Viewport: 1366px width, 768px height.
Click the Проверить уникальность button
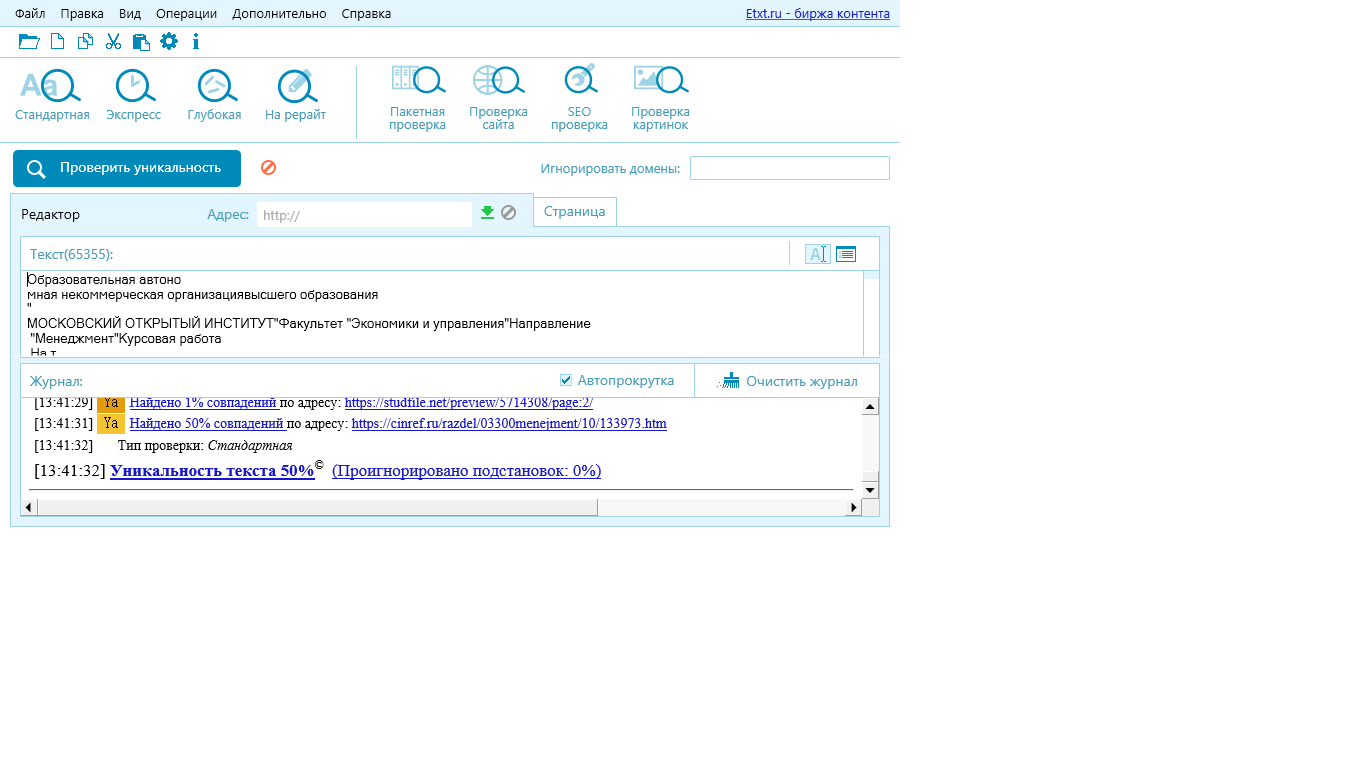(x=127, y=168)
